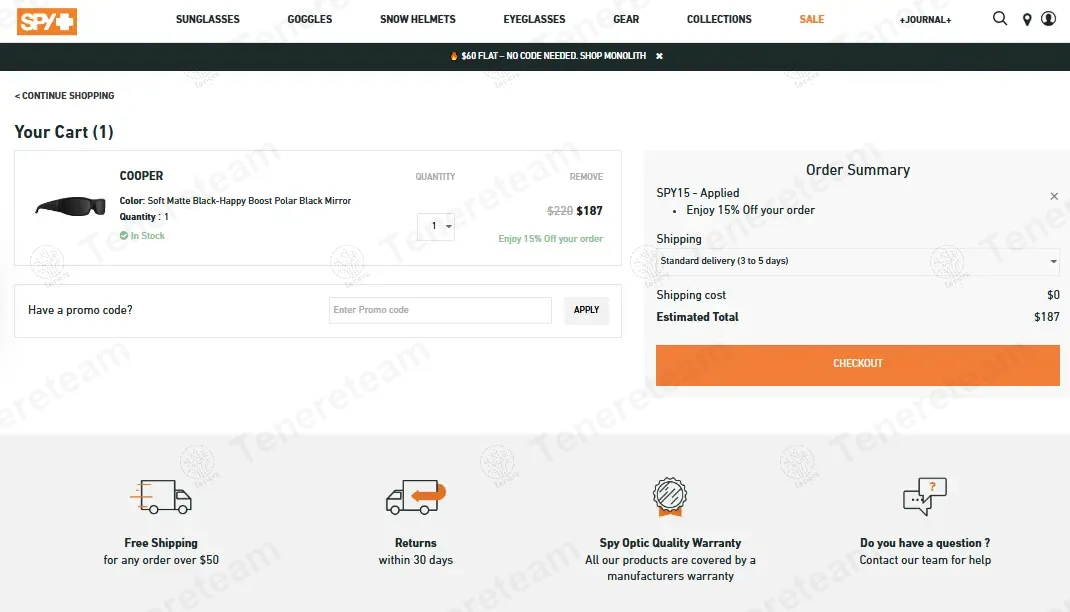Click the Shipping cost $0 value
The image size is (1070, 612).
click(x=1053, y=295)
